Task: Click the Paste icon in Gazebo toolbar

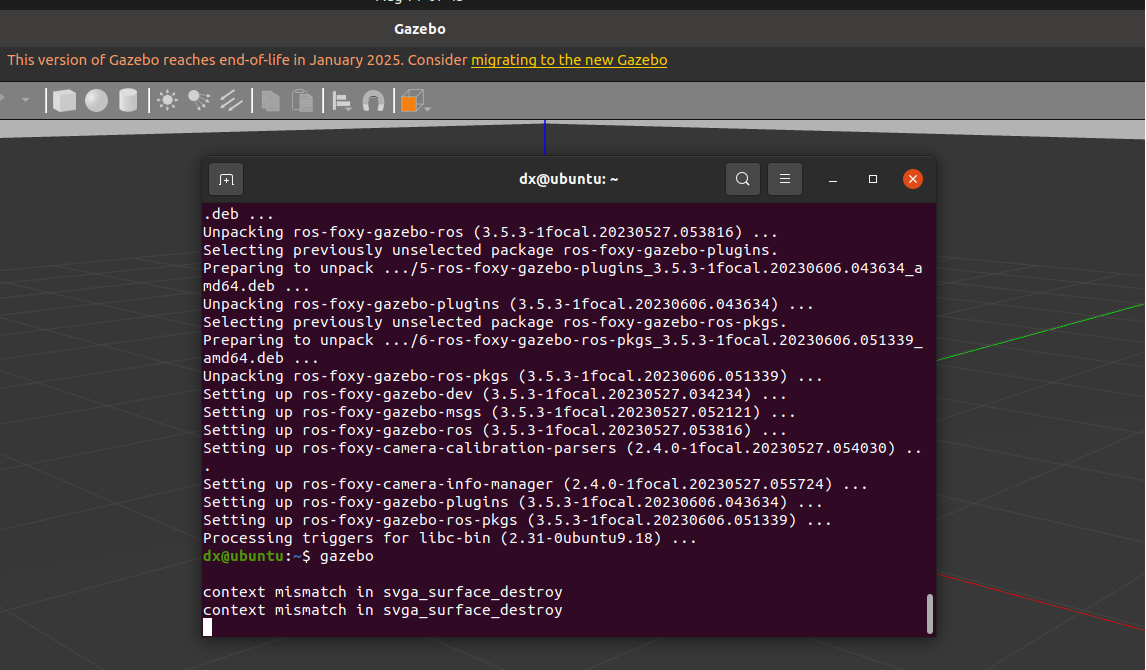Action: (x=302, y=101)
